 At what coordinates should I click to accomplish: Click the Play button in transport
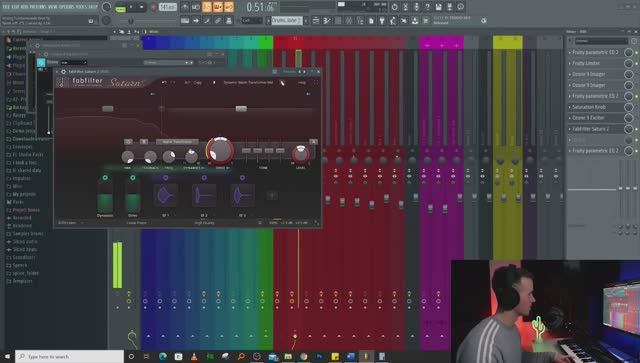coord(131,7)
